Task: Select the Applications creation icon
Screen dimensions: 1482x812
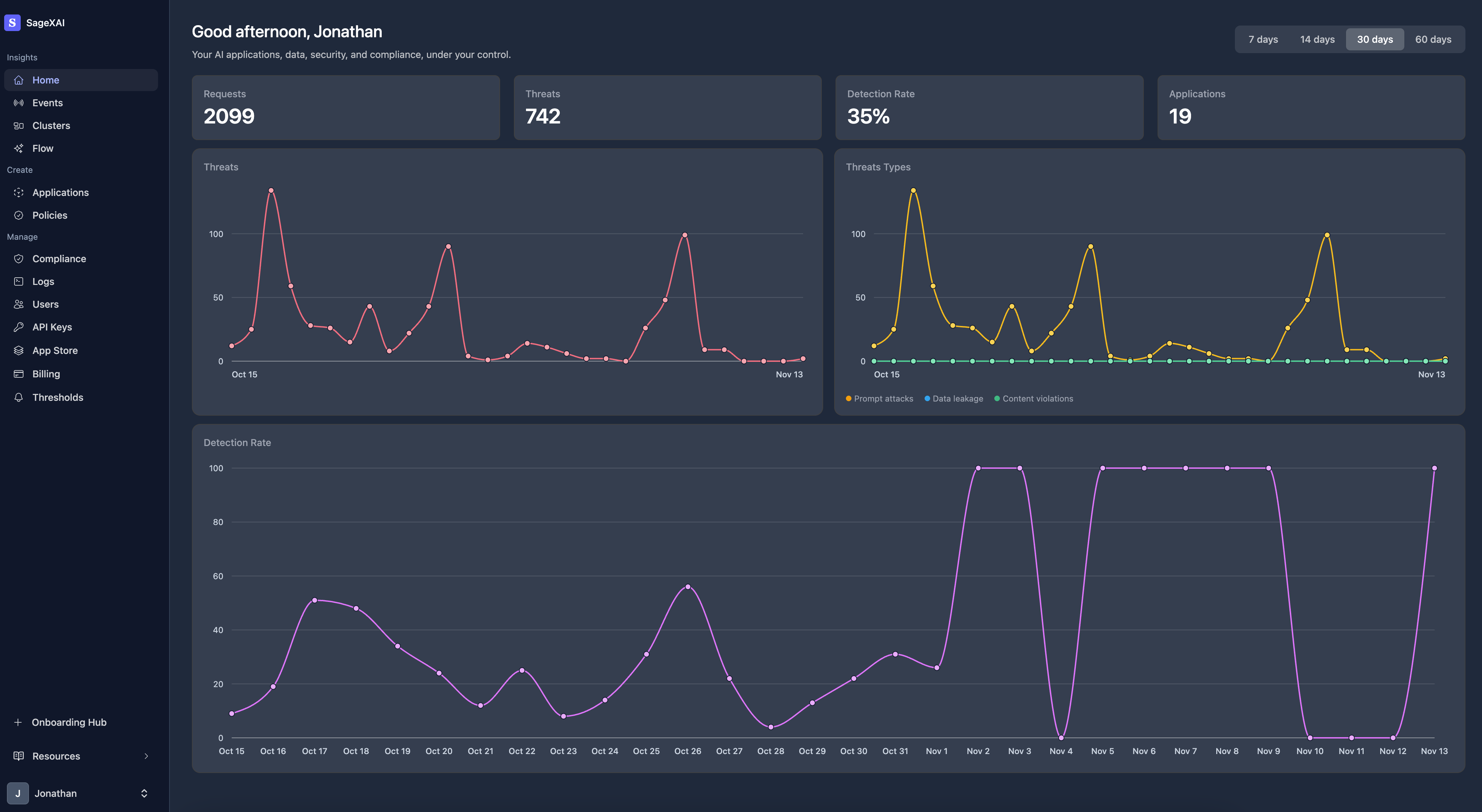Action: tap(19, 192)
